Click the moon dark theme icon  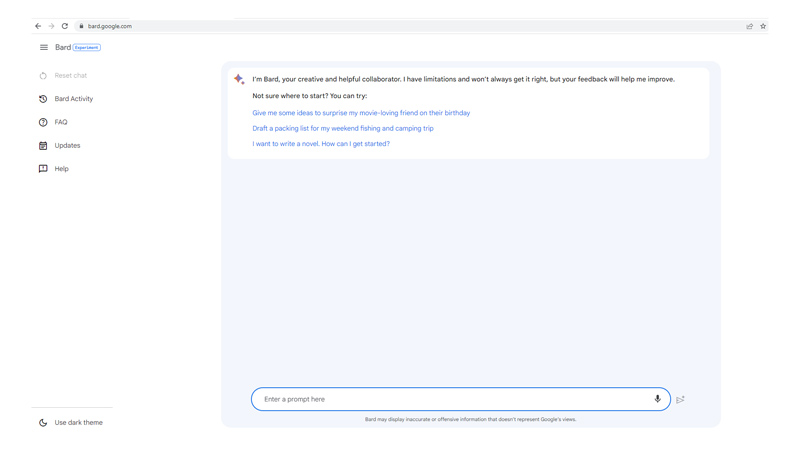(x=43, y=422)
